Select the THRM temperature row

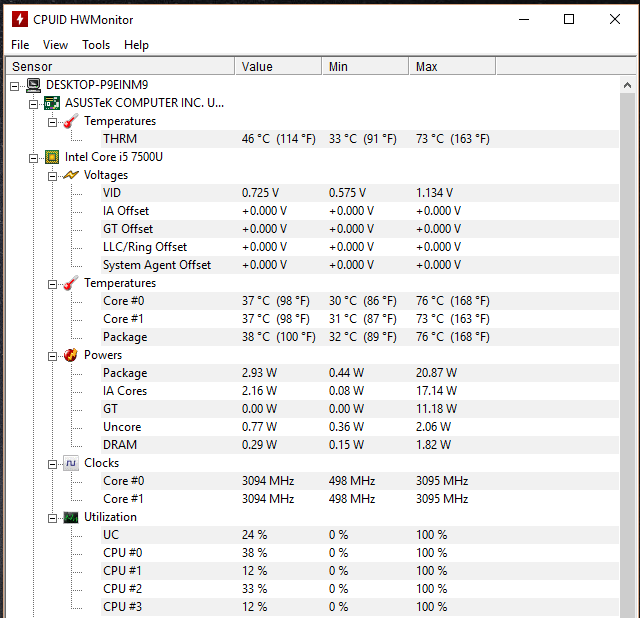tap(360, 139)
